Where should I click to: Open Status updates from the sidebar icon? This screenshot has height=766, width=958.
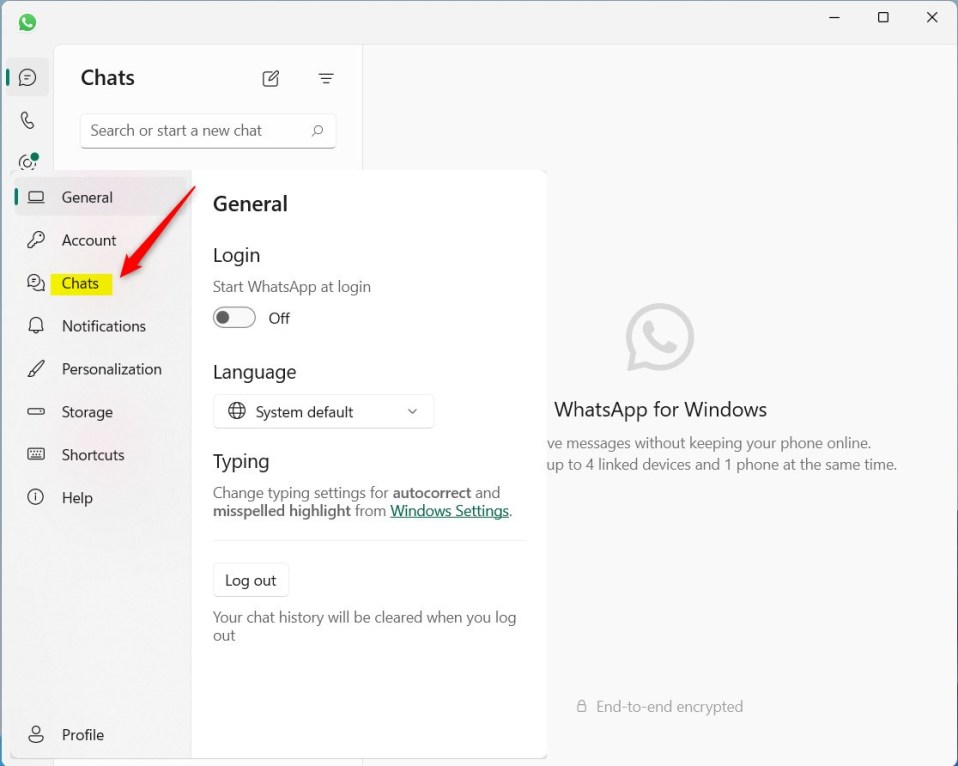point(27,161)
